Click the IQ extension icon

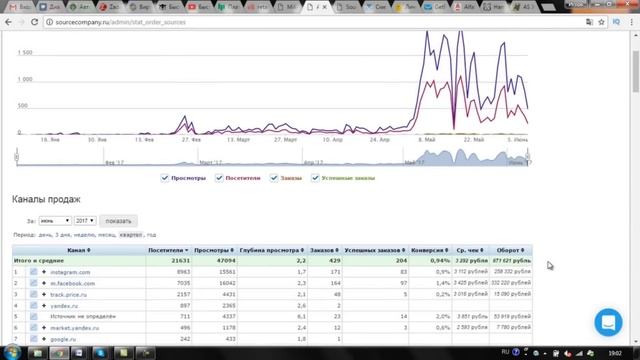coord(616,22)
